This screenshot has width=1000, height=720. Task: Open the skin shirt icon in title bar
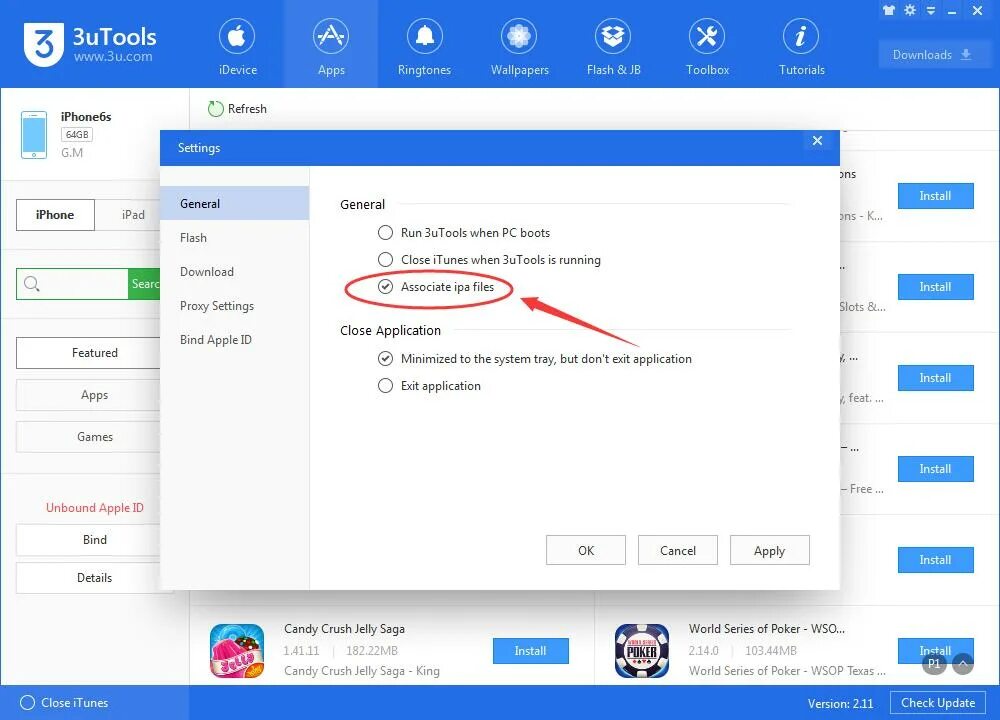888,10
